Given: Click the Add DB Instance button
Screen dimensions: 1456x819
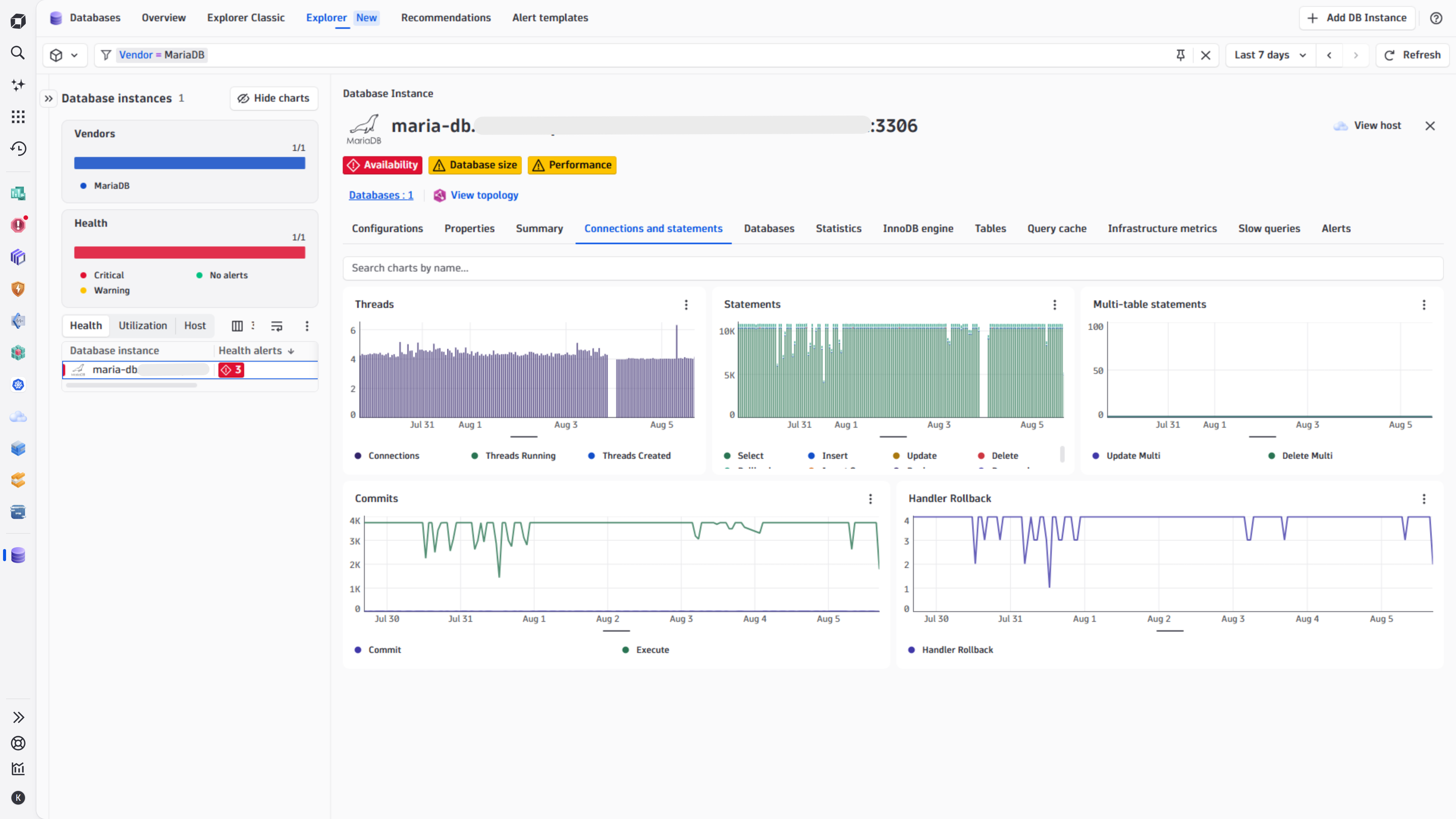Looking at the screenshot, I should 1357,17.
